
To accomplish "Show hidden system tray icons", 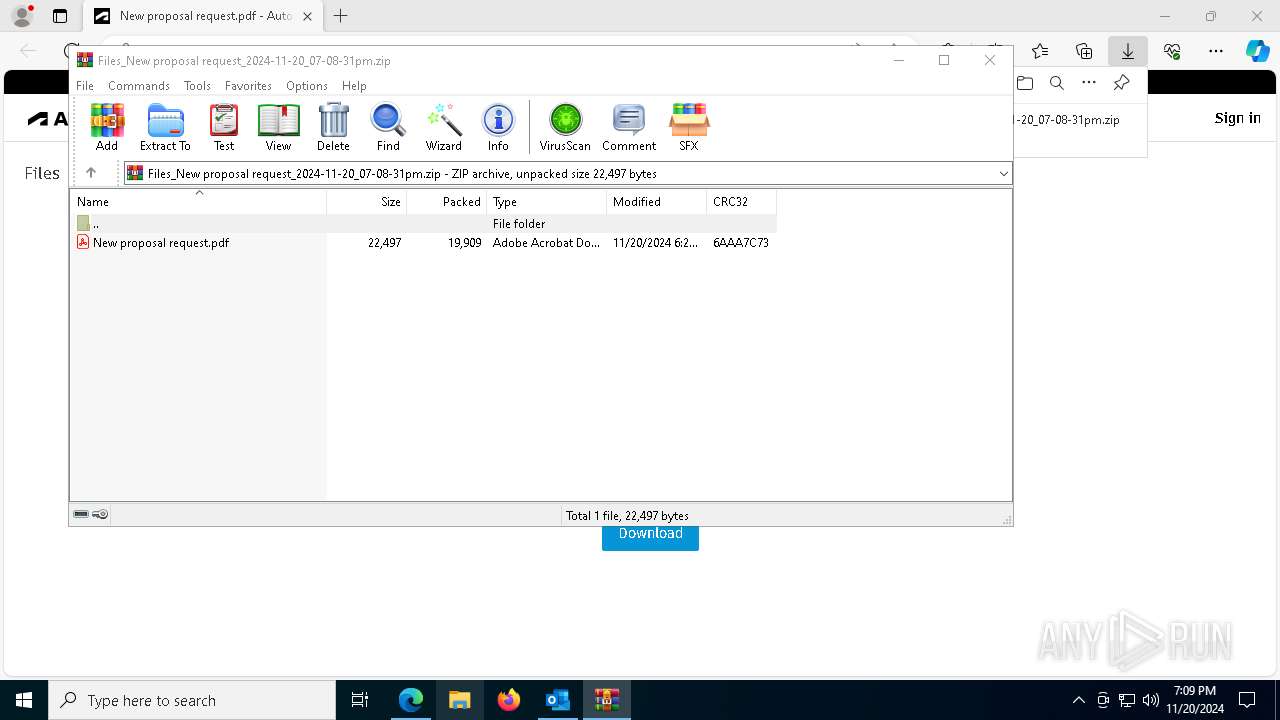I will click(1078, 700).
